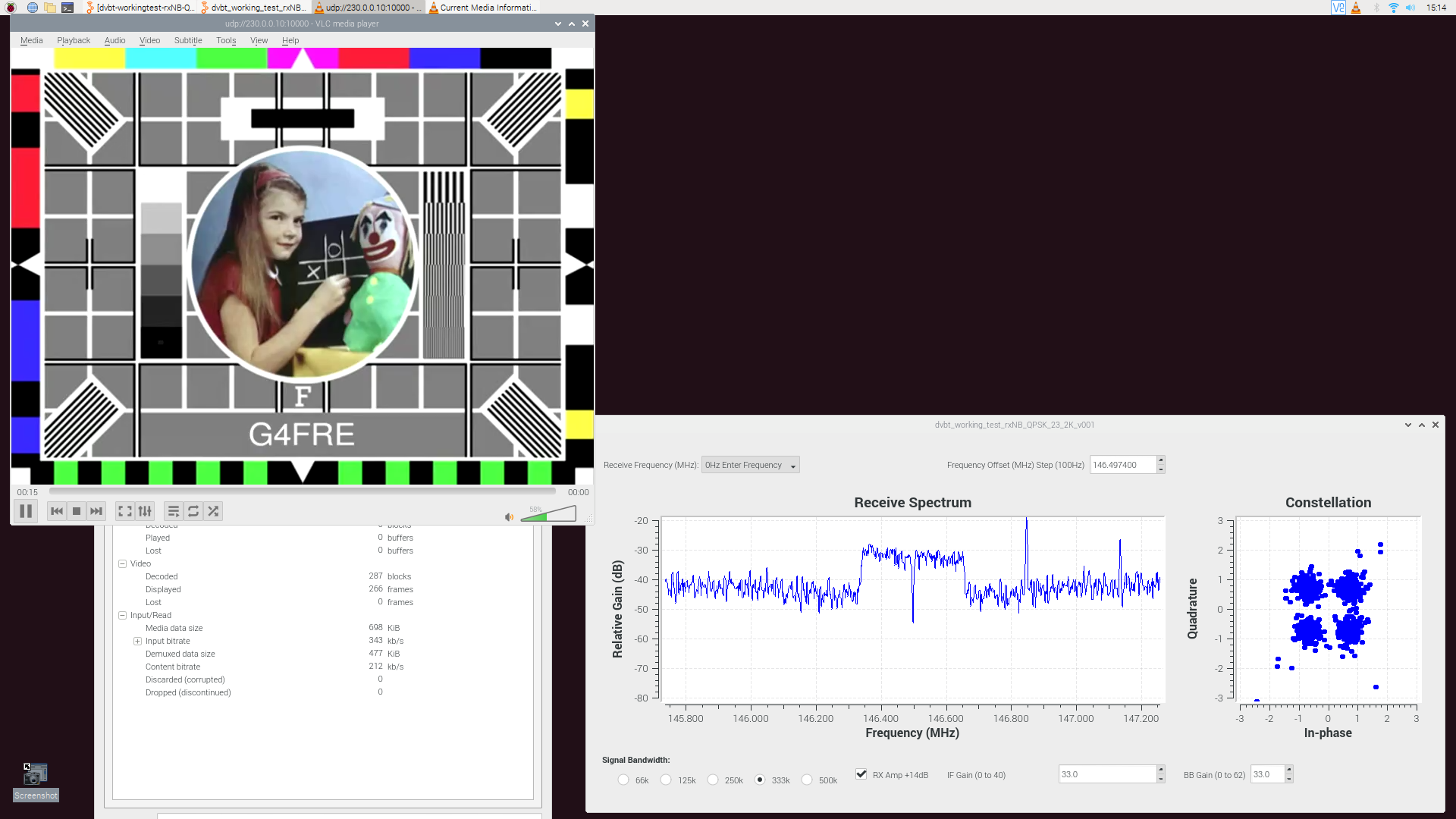Select 333k signal bandwidth radio button
Viewport: 1456px width, 819px height.
[x=759, y=779]
